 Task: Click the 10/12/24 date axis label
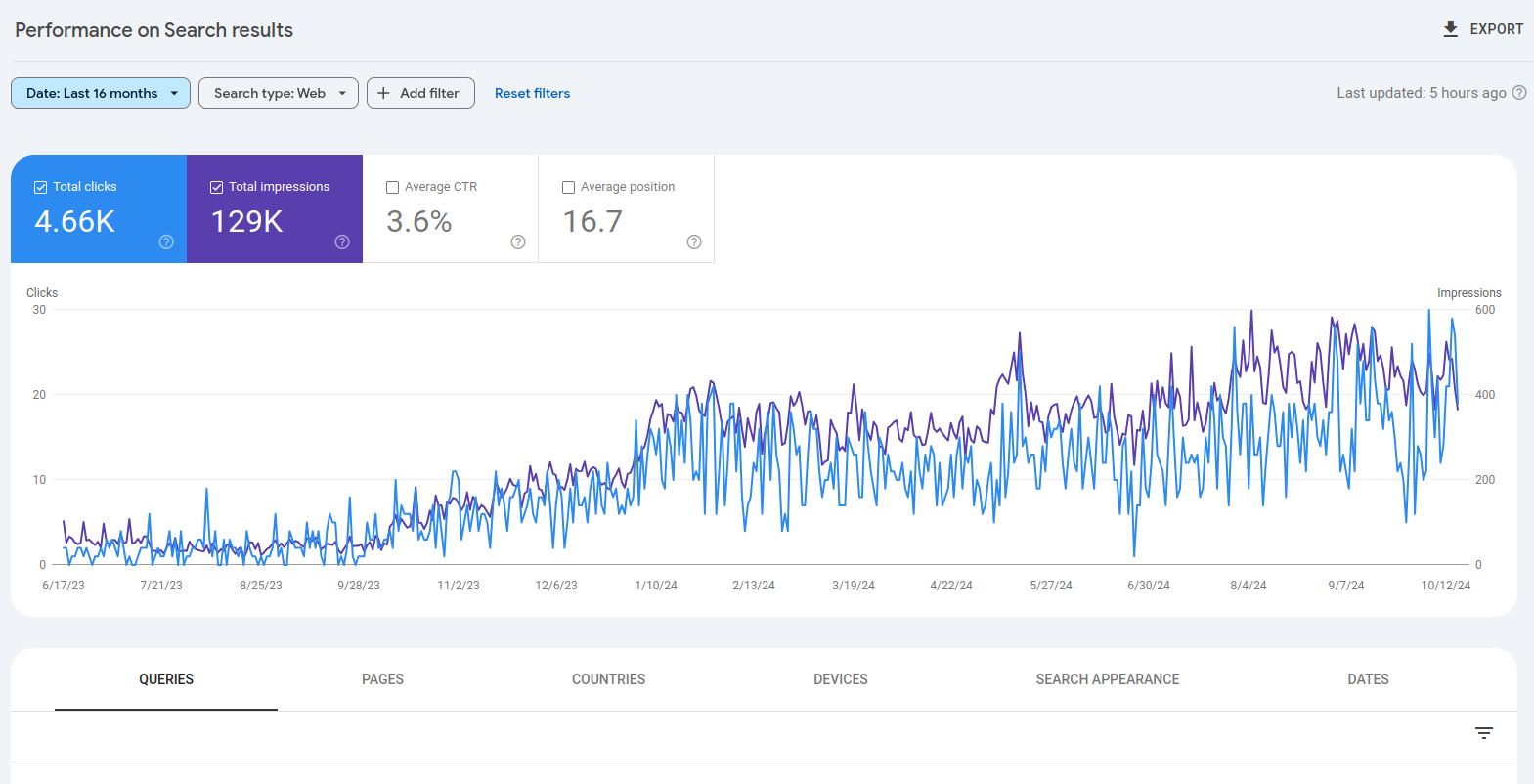click(x=1446, y=586)
